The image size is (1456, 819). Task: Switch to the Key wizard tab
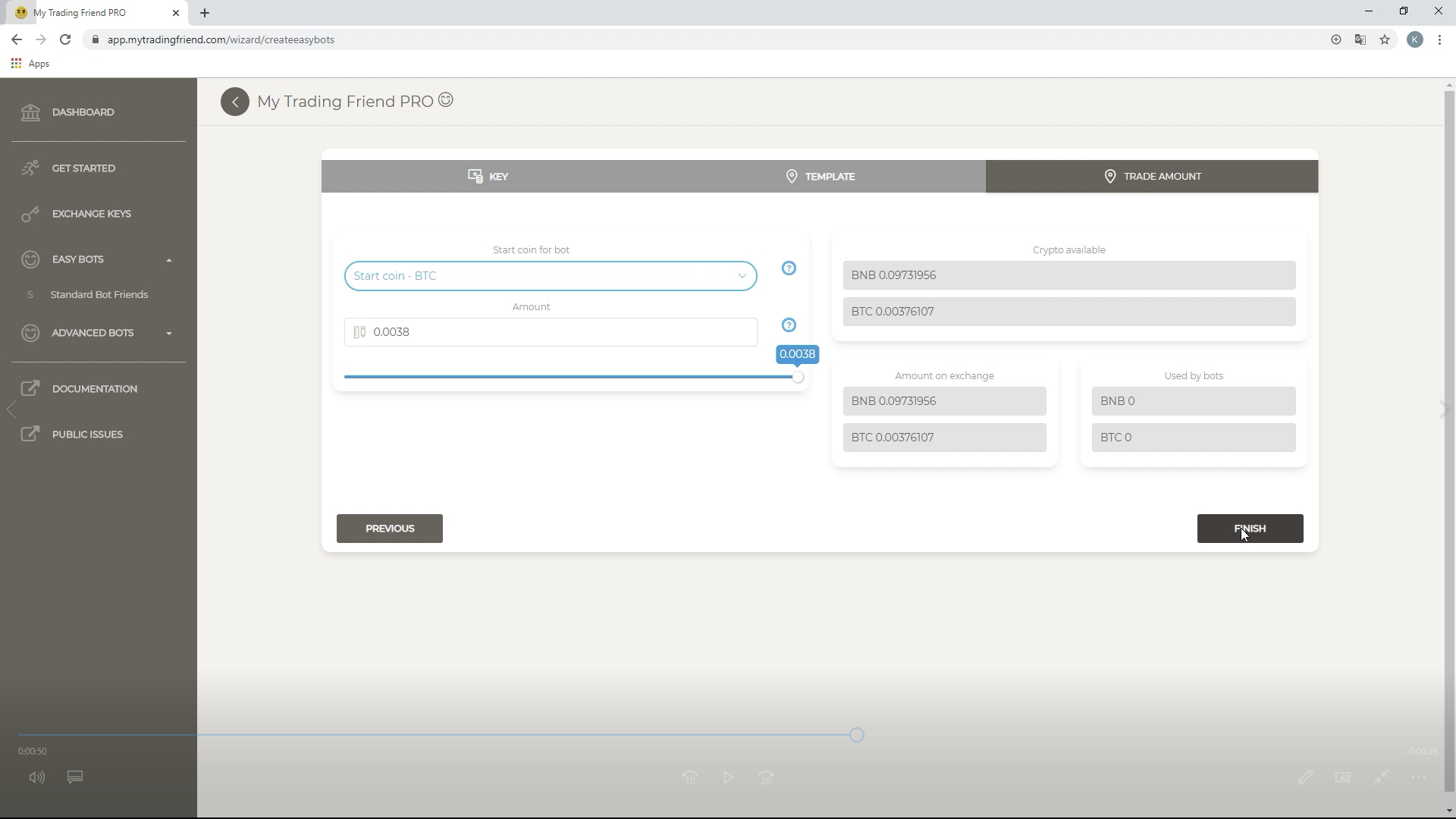[488, 177]
